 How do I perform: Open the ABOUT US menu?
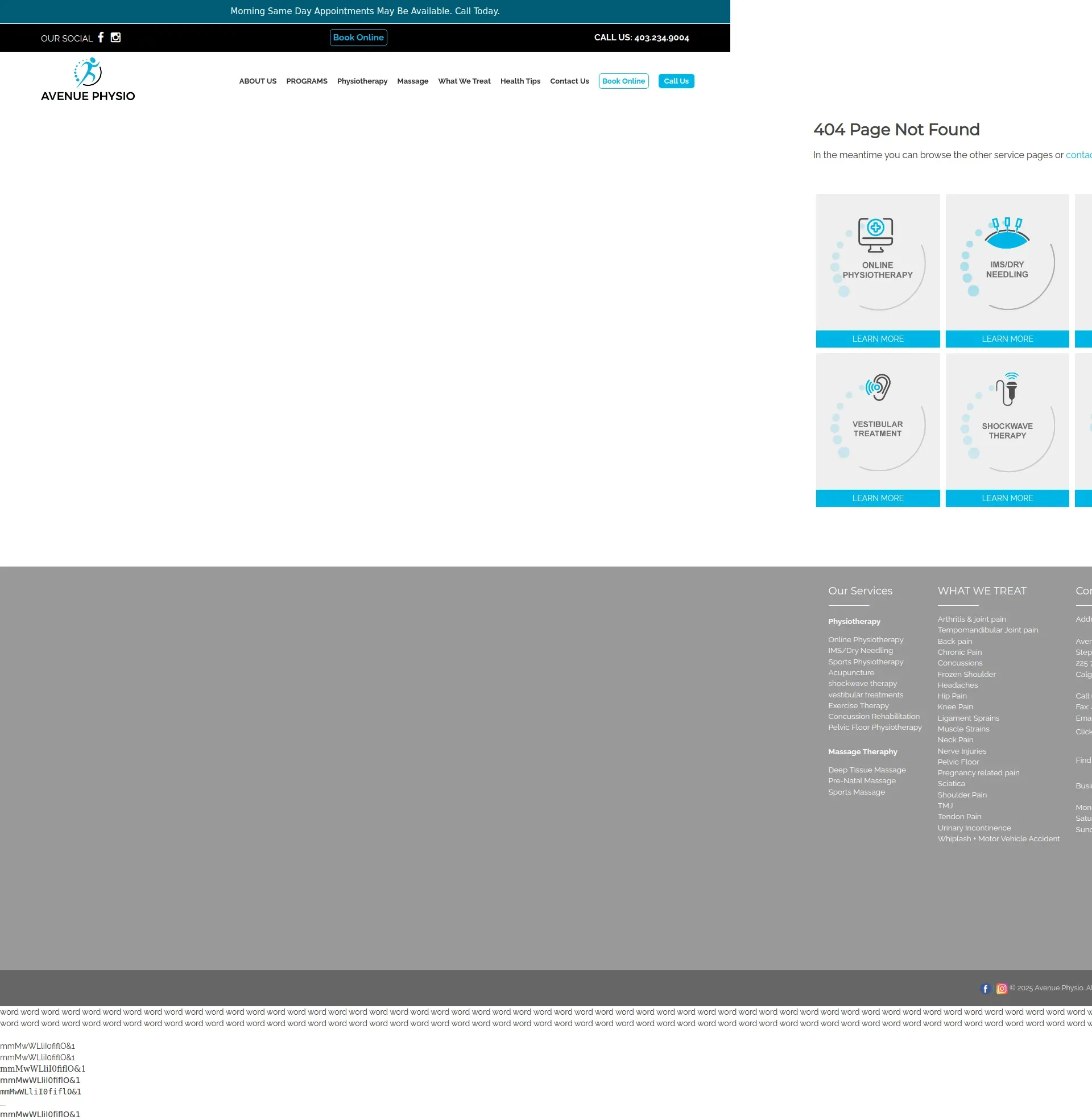(x=258, y=81)
